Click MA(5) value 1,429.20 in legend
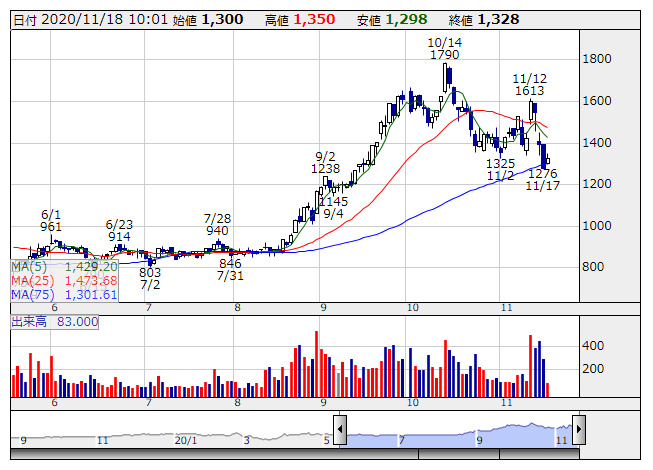Screen dimensions: 653x470 (91, 266)
